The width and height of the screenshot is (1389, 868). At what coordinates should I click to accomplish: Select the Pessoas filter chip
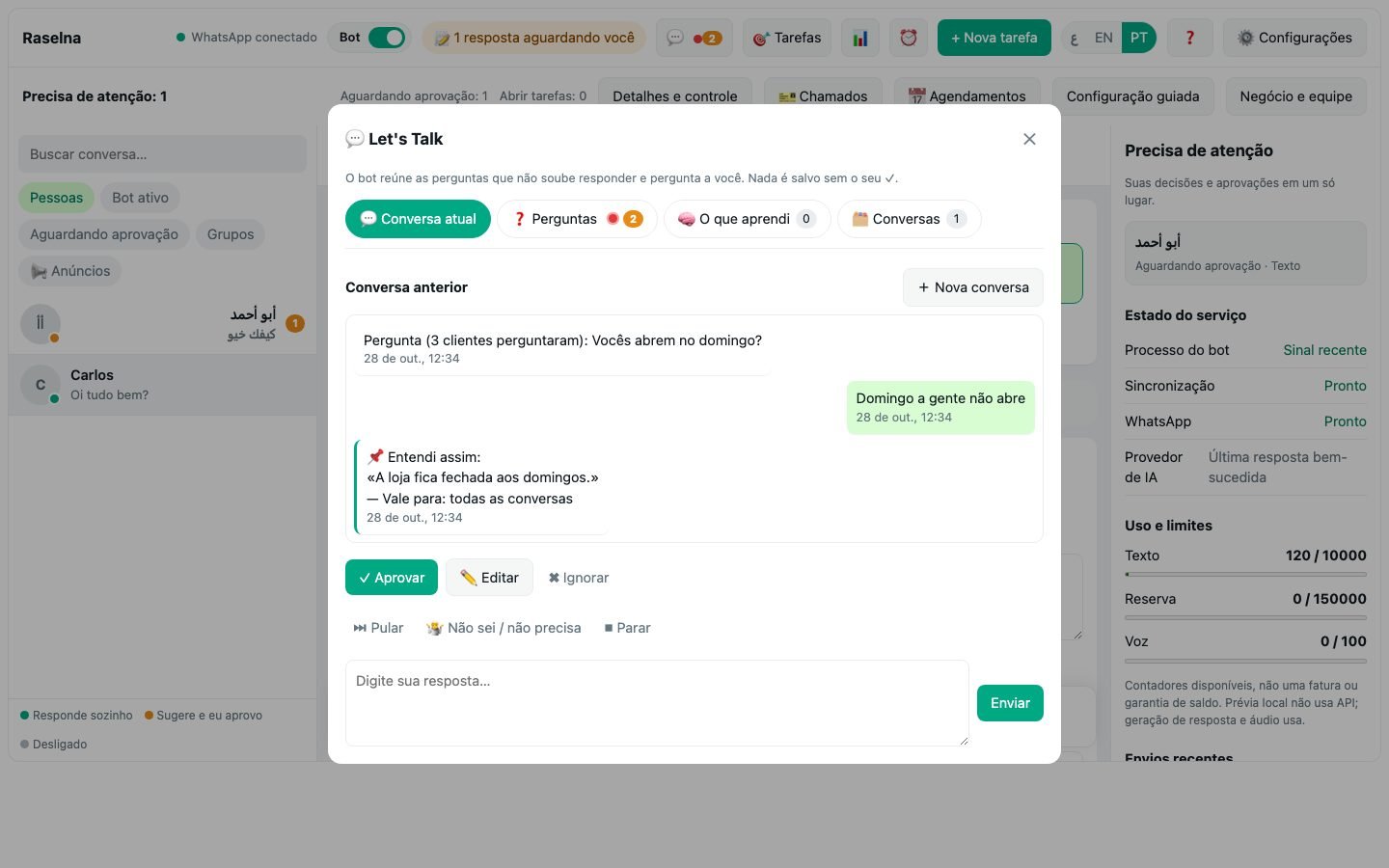point(56,198)
